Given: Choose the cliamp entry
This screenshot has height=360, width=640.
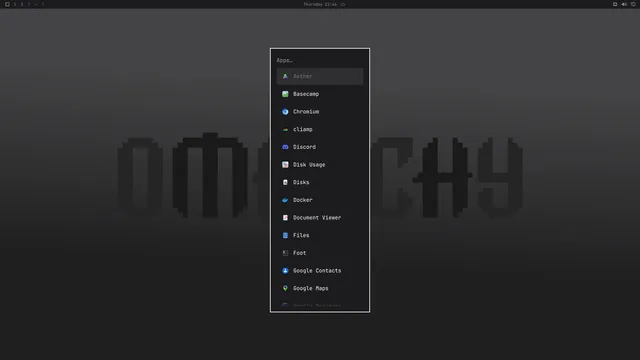Looking at the screenshot, I should point(320,129).
